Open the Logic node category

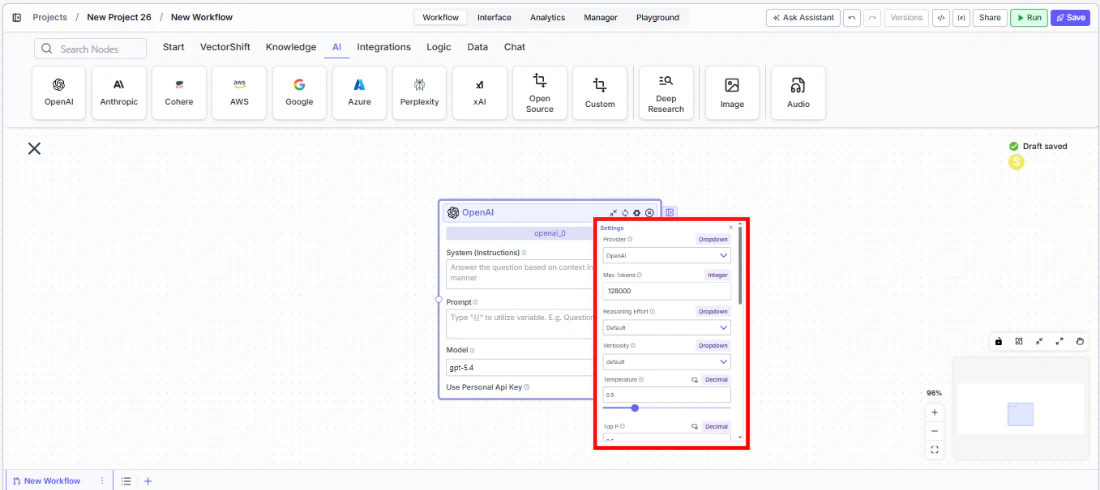(x=439, y=47)
